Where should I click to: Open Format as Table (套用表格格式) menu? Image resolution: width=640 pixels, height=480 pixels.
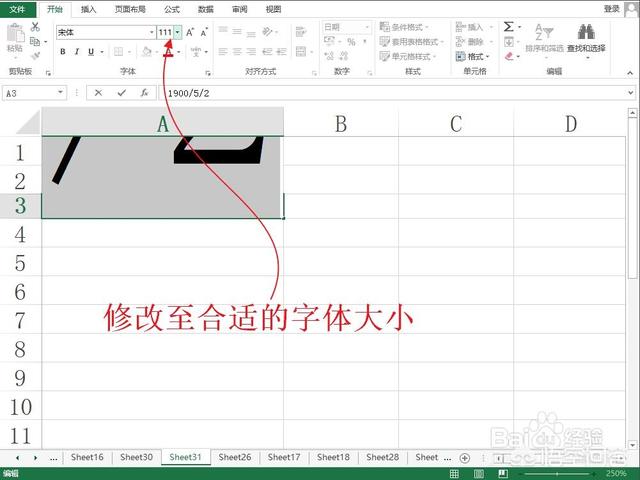[411, 42]
